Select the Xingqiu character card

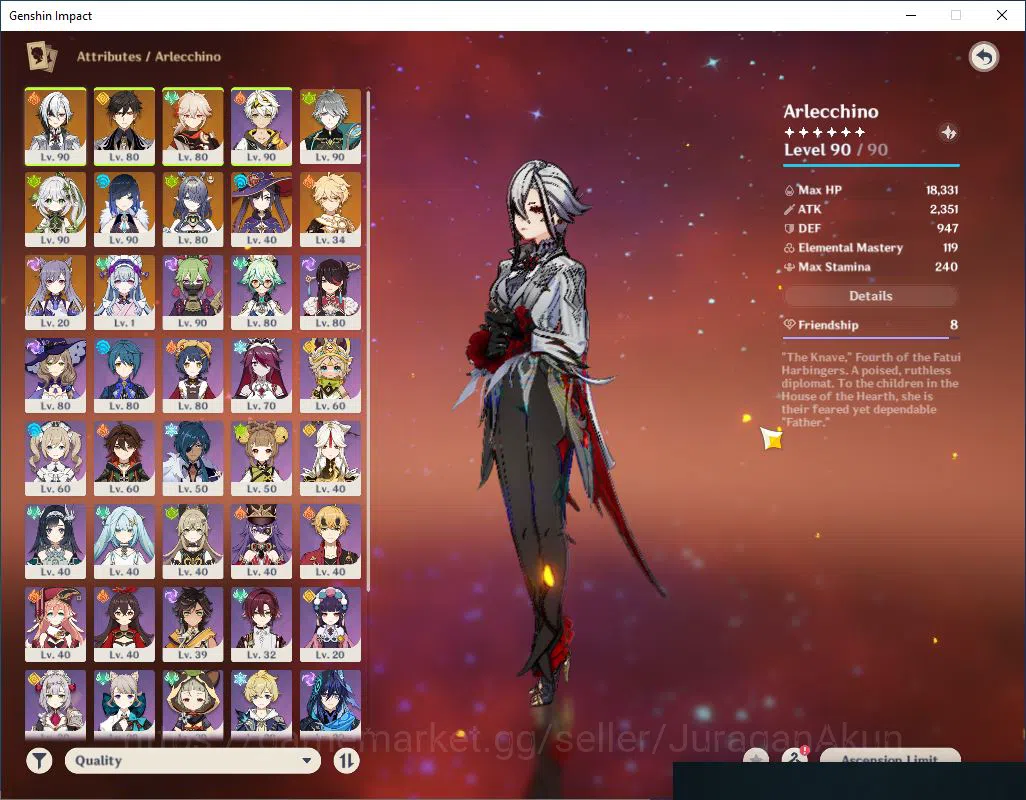[124, 375]
